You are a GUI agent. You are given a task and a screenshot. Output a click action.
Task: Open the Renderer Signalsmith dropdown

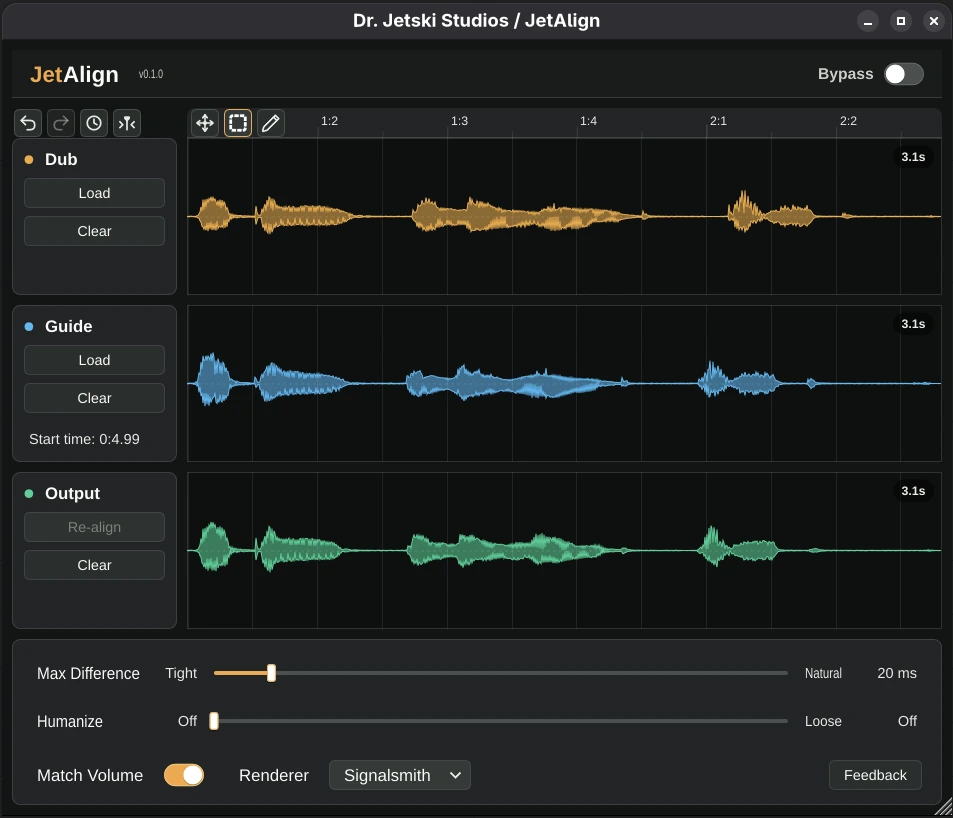[399, 775]
